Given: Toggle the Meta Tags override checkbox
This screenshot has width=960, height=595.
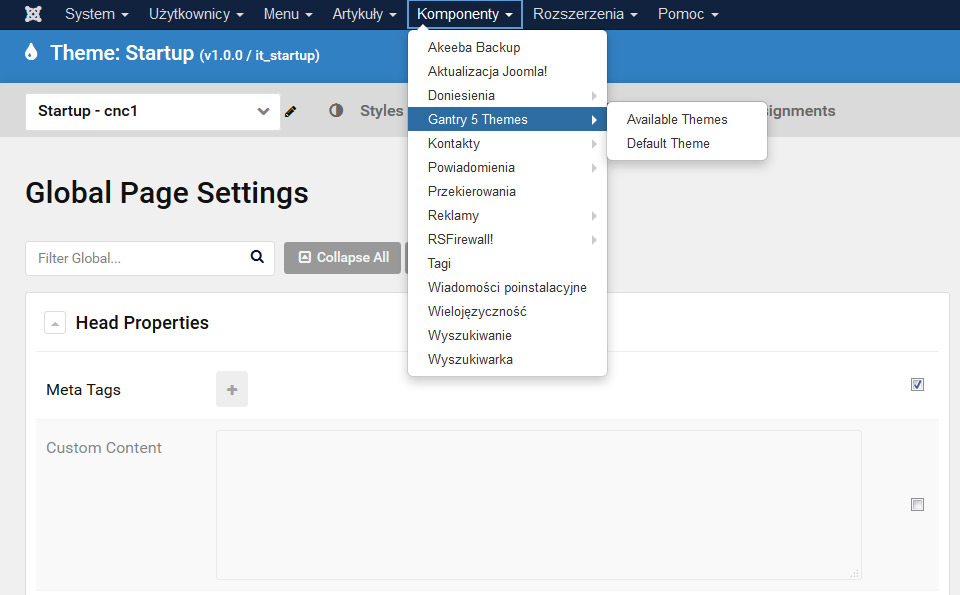Looking at the screenshot, I should [917, 384].
